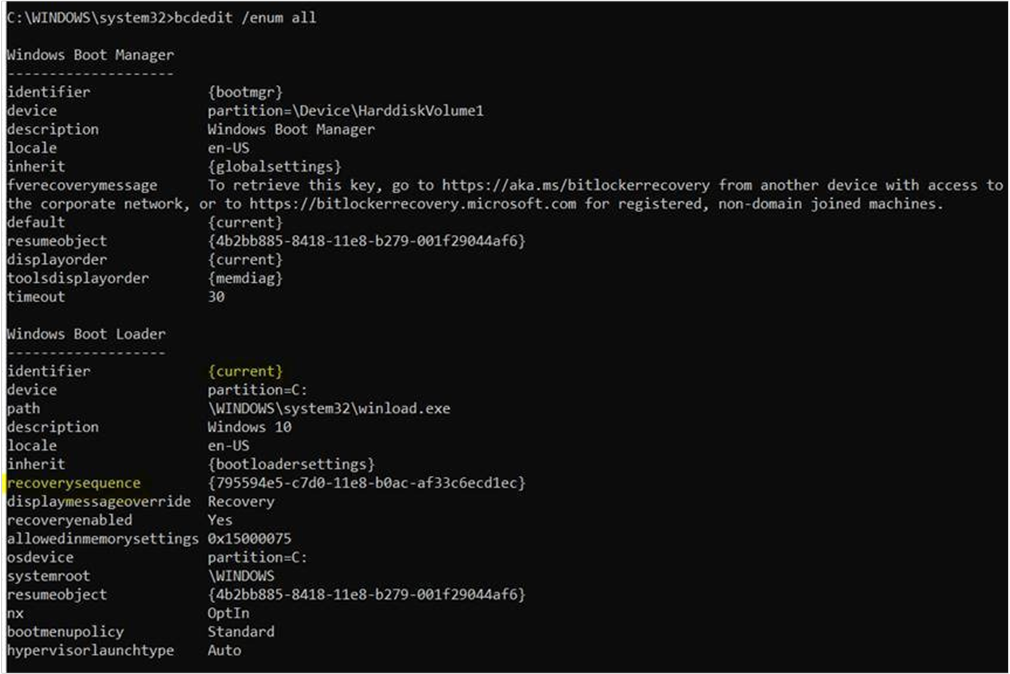The width and height of the screenshot is (1010, 674).
Task: Click the {bootloadersettings} inherit value
Action: pos(290,464)
